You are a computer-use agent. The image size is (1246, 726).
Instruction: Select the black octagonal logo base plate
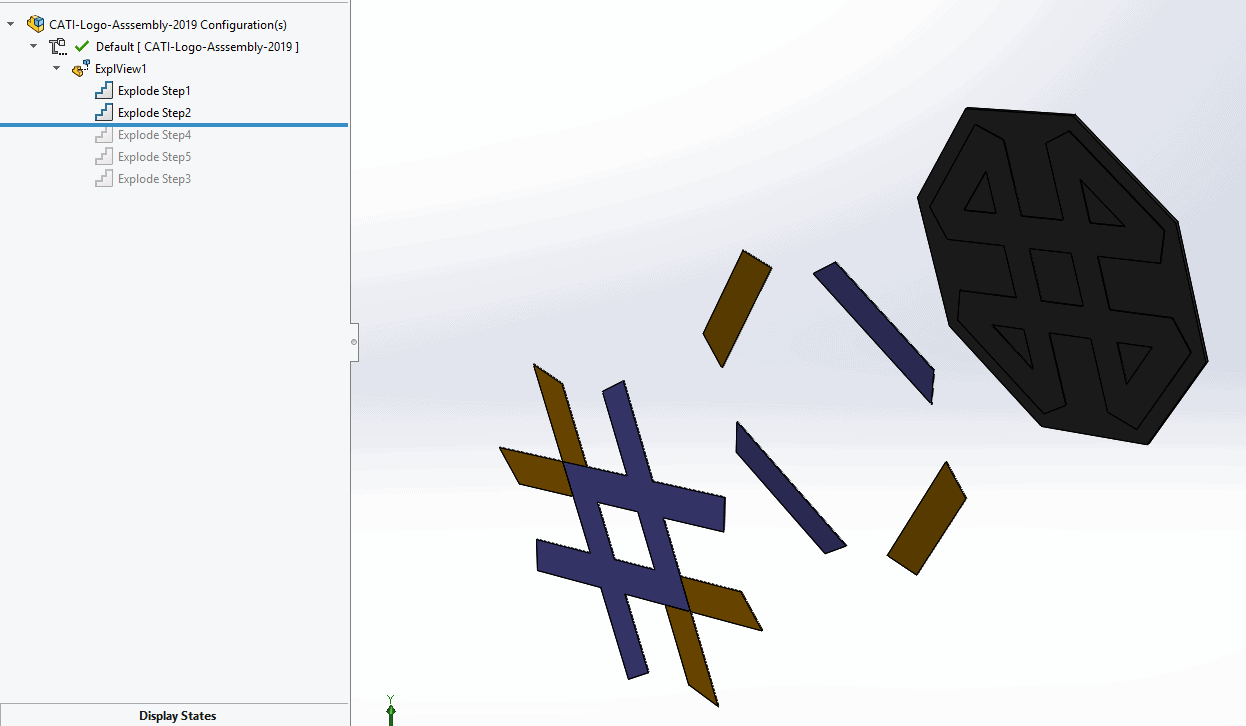tap(1062, 275)
